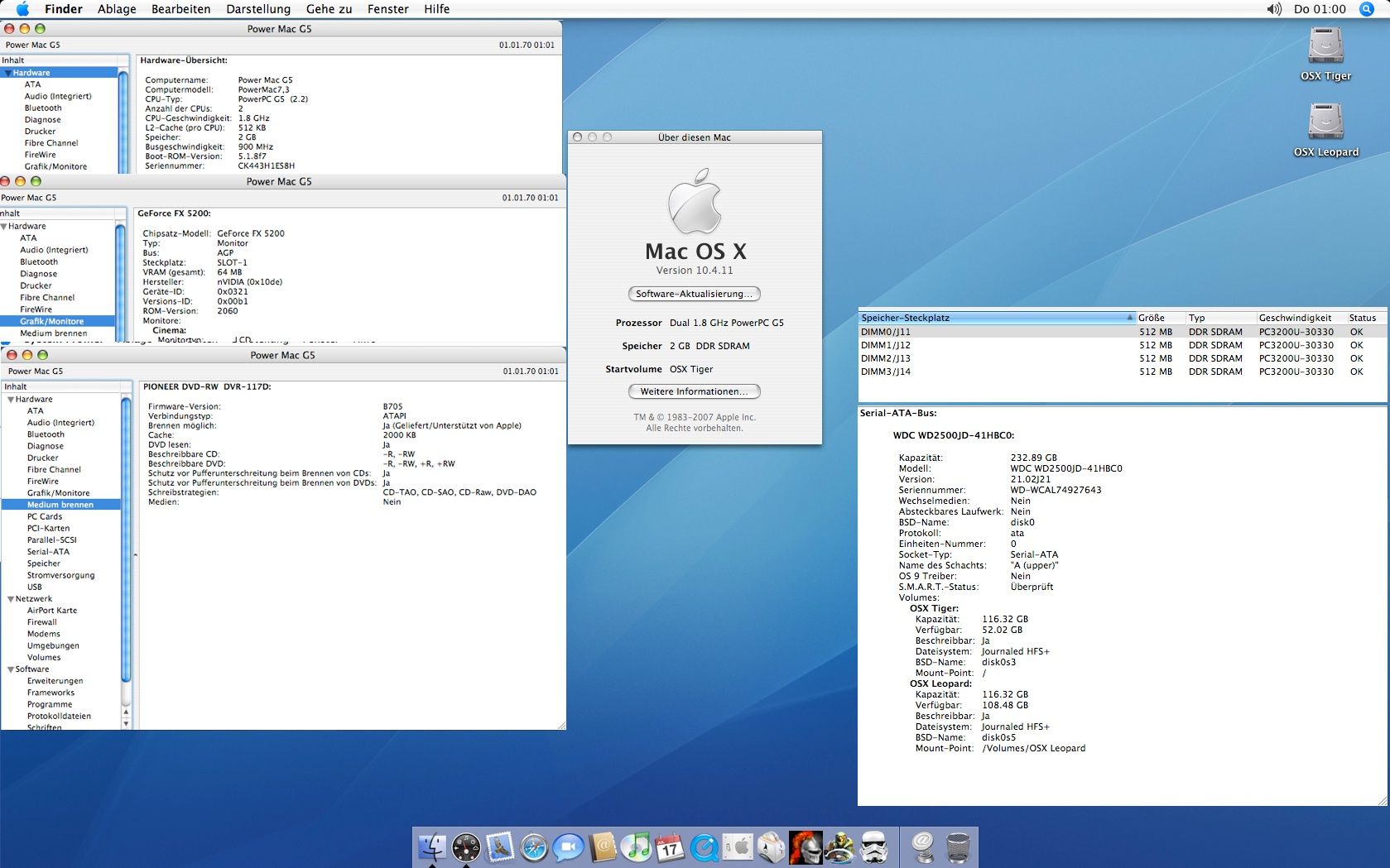
Task: Click the bottom window sidebar scrollbar down arrow
Action: 126,724
